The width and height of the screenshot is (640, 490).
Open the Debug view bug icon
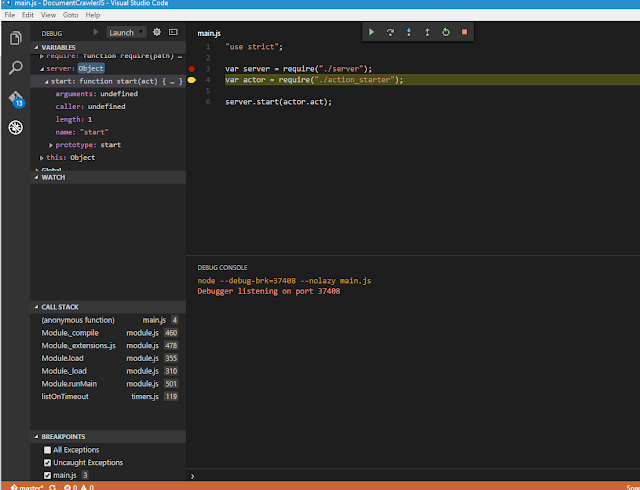[16, 127]
